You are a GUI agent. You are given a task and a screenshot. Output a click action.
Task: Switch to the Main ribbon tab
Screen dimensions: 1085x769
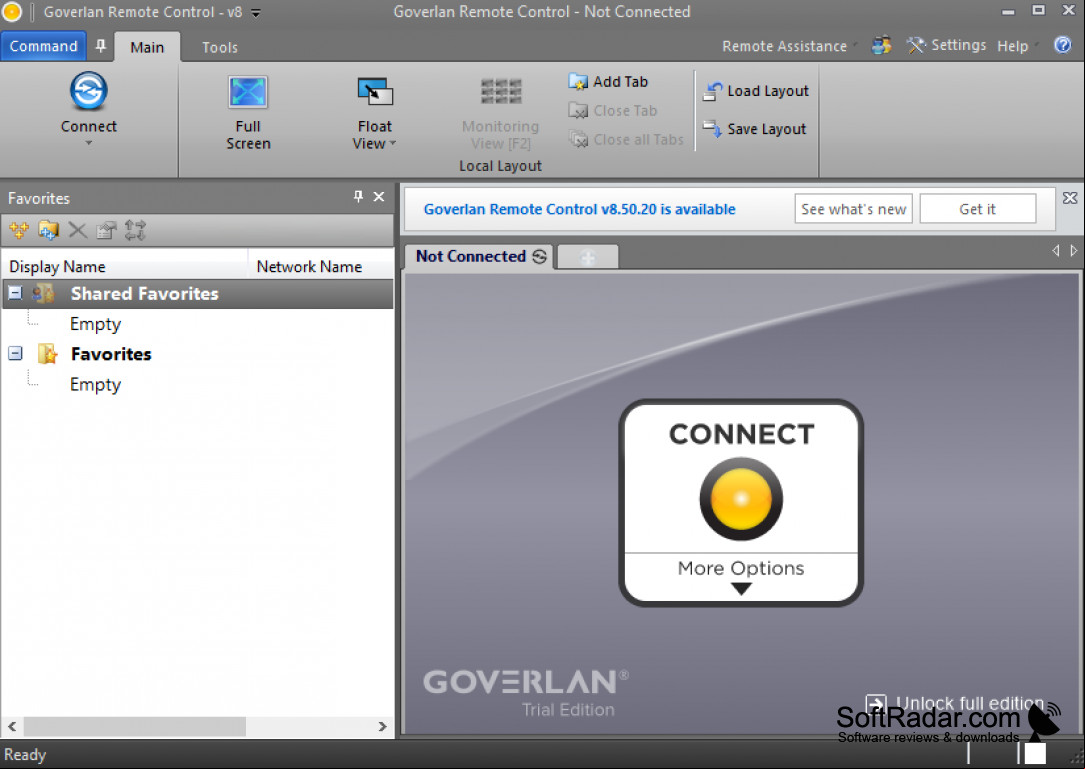tap(147, 47)
